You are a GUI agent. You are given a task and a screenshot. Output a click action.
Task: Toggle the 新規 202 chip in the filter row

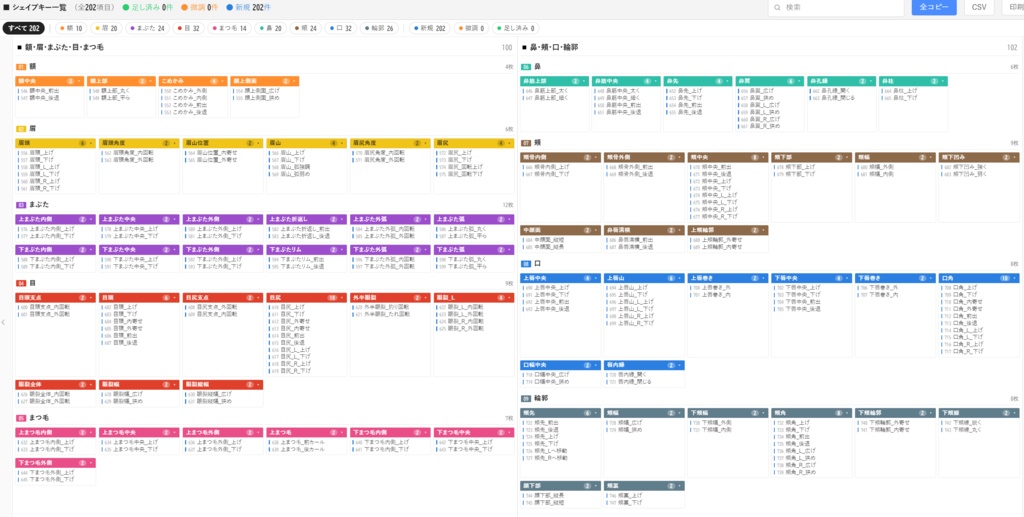tap(432, 28)
